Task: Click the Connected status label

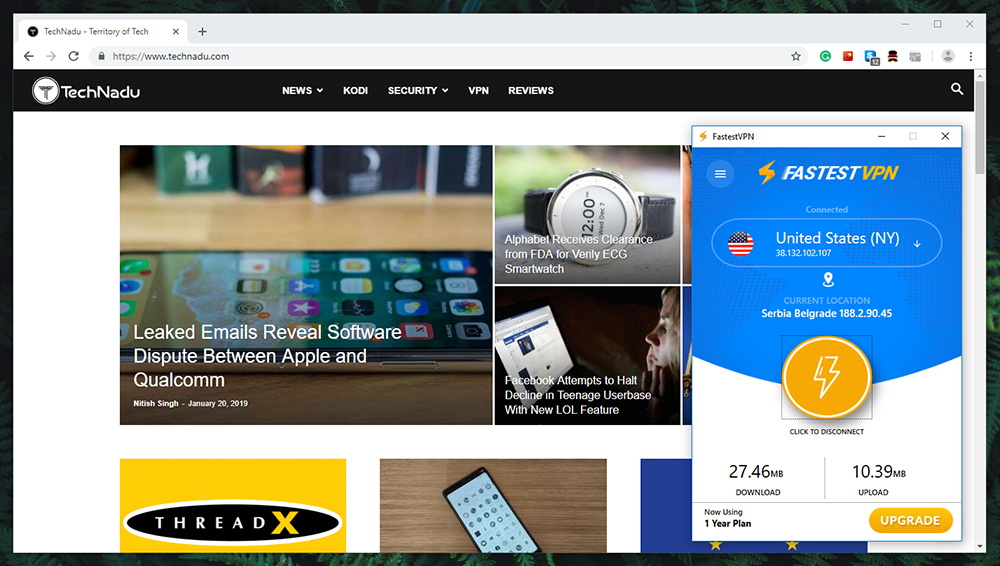Action: 827,209
